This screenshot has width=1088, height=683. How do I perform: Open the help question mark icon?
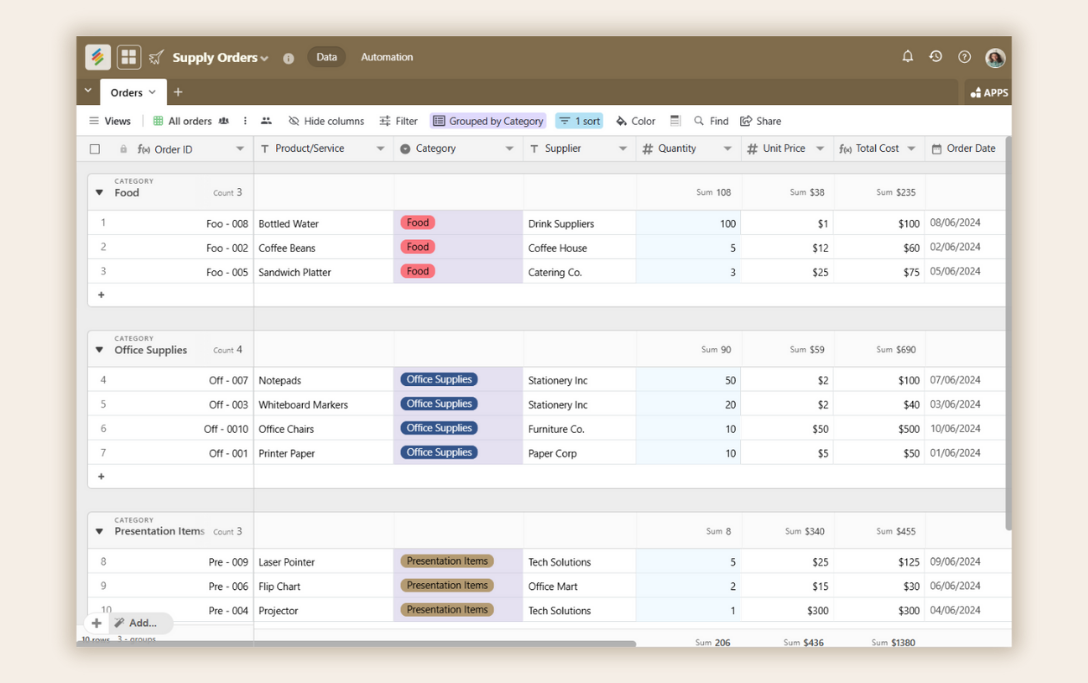964,57
